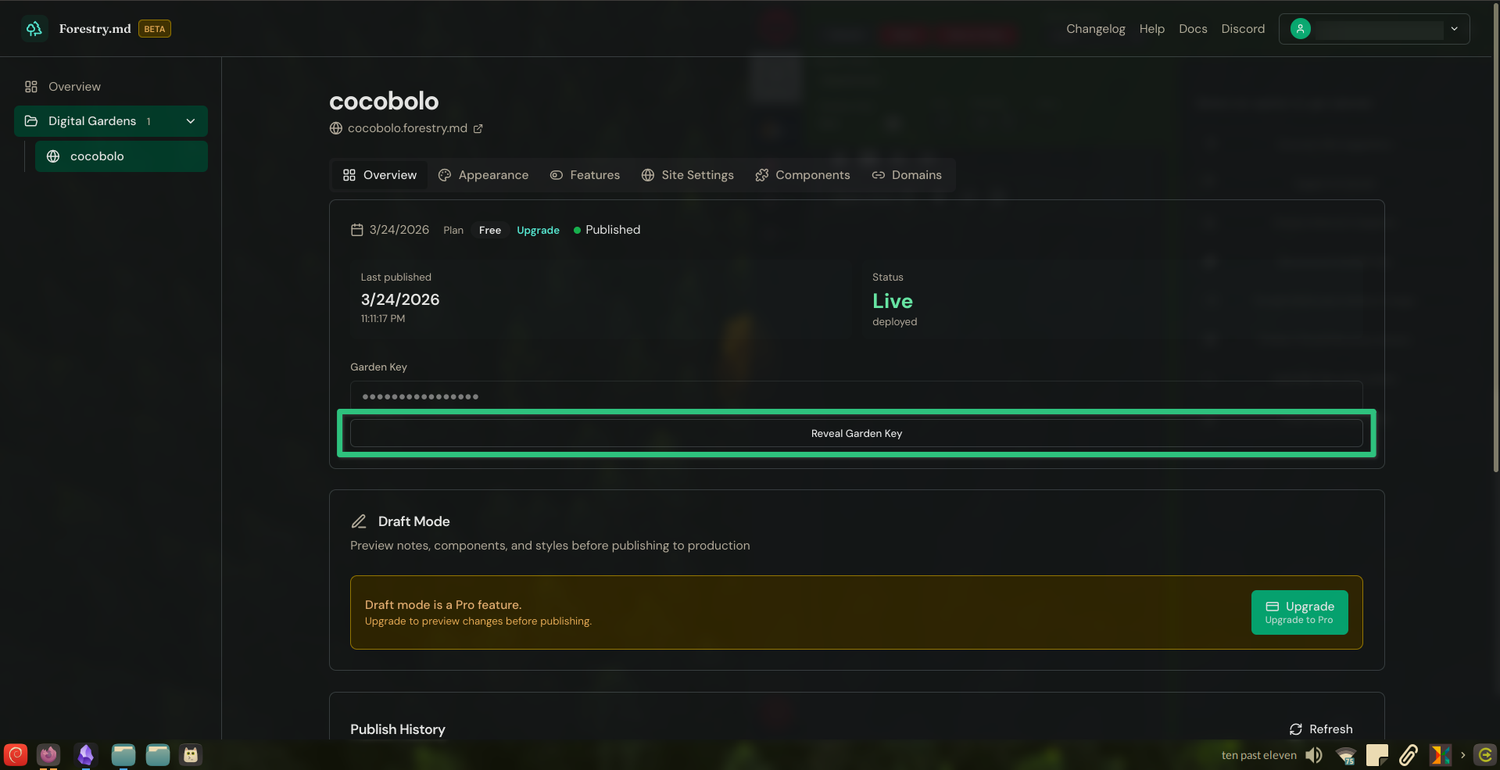Click 'Draft mode is a Pro feature.' text
Screen dimensions: 1500x770
[443, 605]
